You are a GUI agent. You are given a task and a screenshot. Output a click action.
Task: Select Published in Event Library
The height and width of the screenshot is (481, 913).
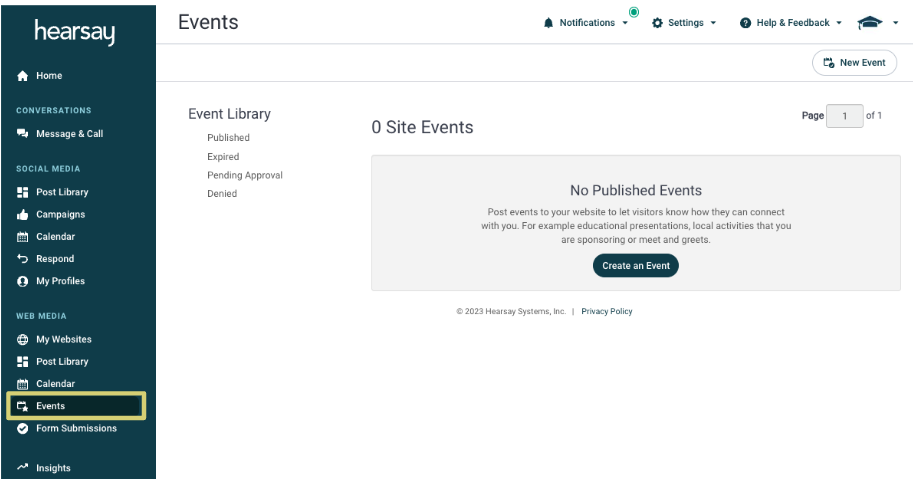[228, 138]
